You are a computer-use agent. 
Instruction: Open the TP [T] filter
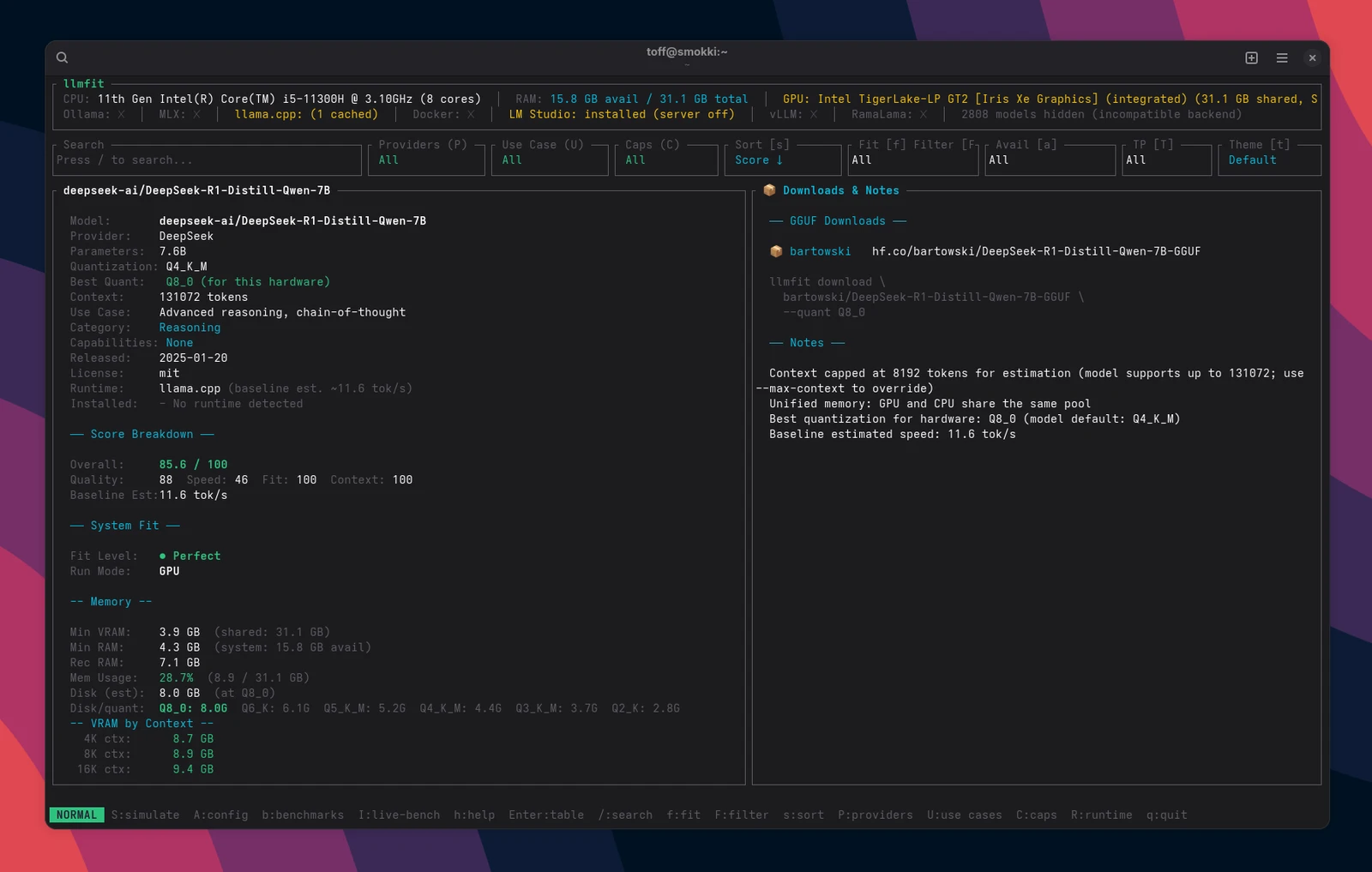[x=1167, y=160]
